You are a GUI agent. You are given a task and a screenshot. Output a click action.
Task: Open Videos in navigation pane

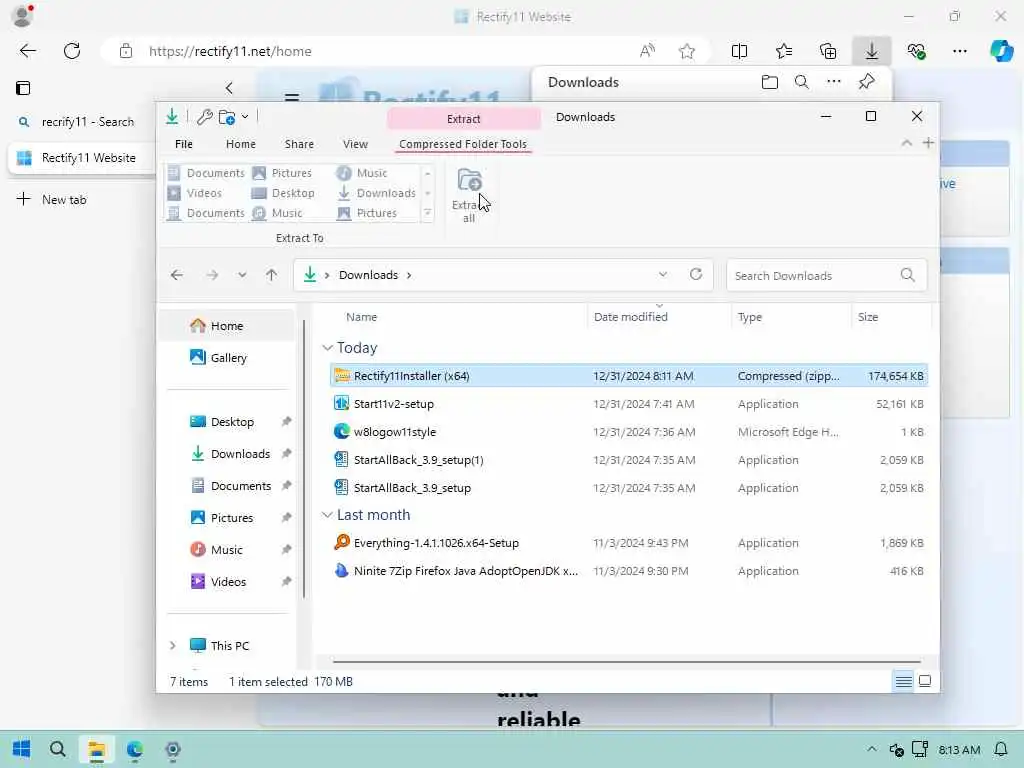226,582
